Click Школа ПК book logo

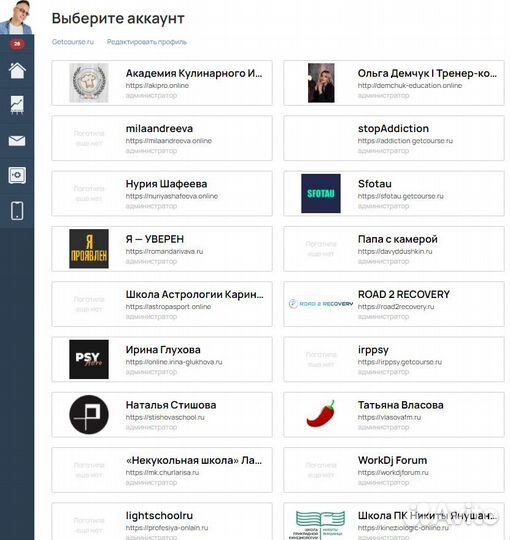(x=321, y=525)
